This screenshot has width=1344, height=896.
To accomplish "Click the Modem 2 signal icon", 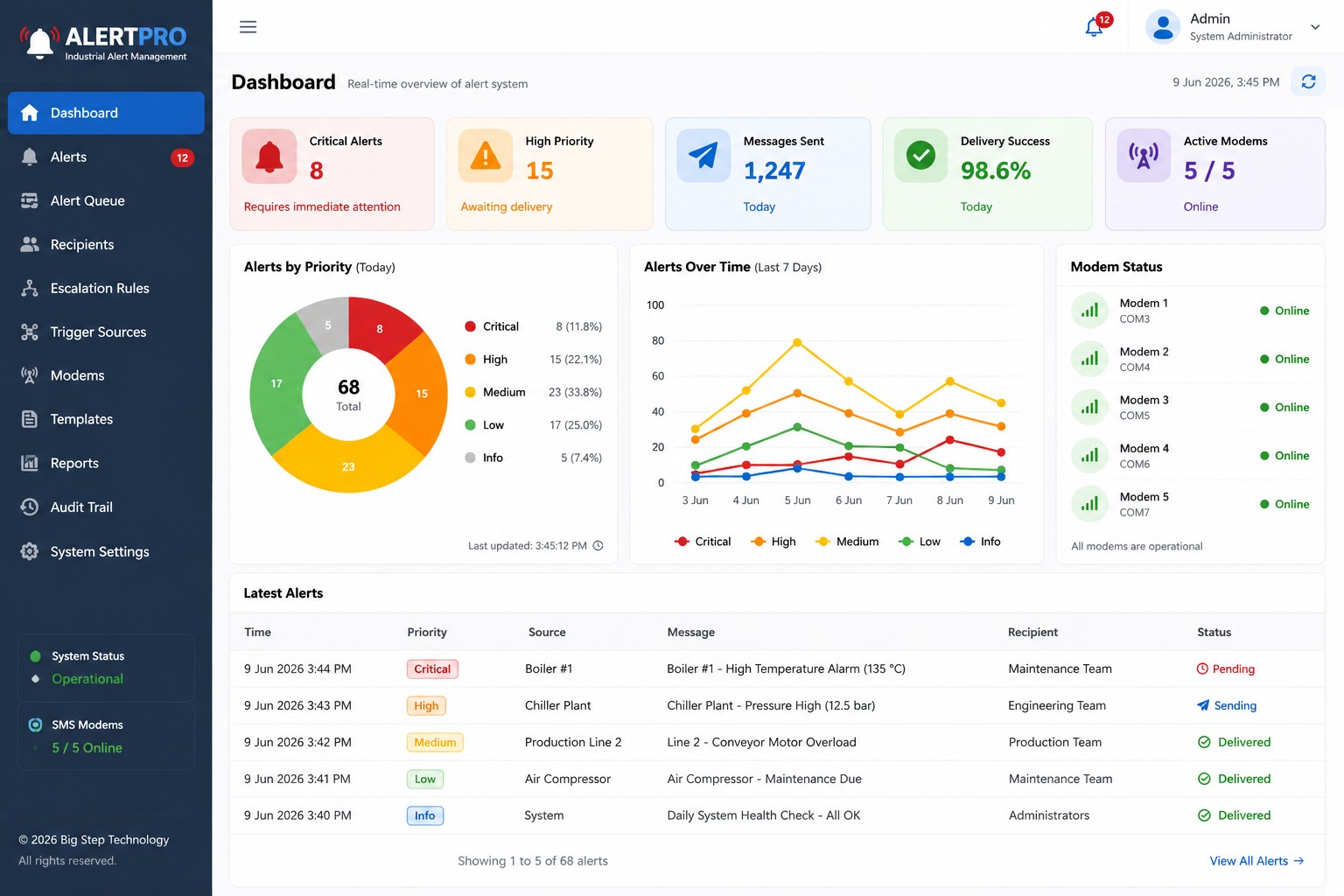I will pos(1090,359).
